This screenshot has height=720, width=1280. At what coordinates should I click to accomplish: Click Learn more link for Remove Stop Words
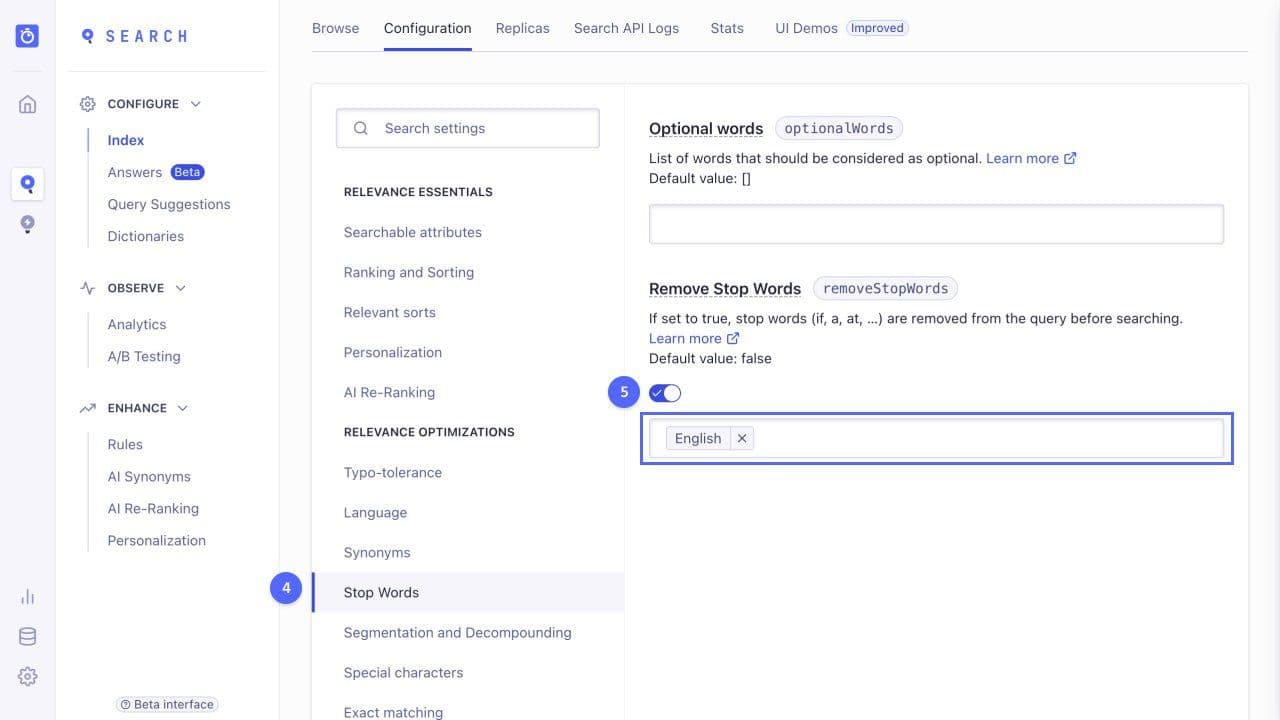pos(685,338)
